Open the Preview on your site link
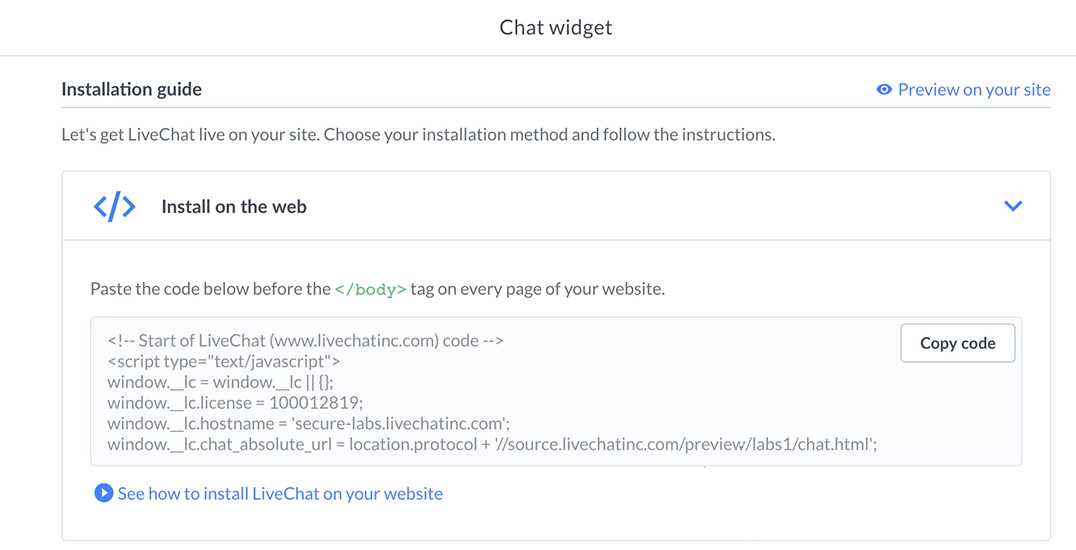 point(974,90)
